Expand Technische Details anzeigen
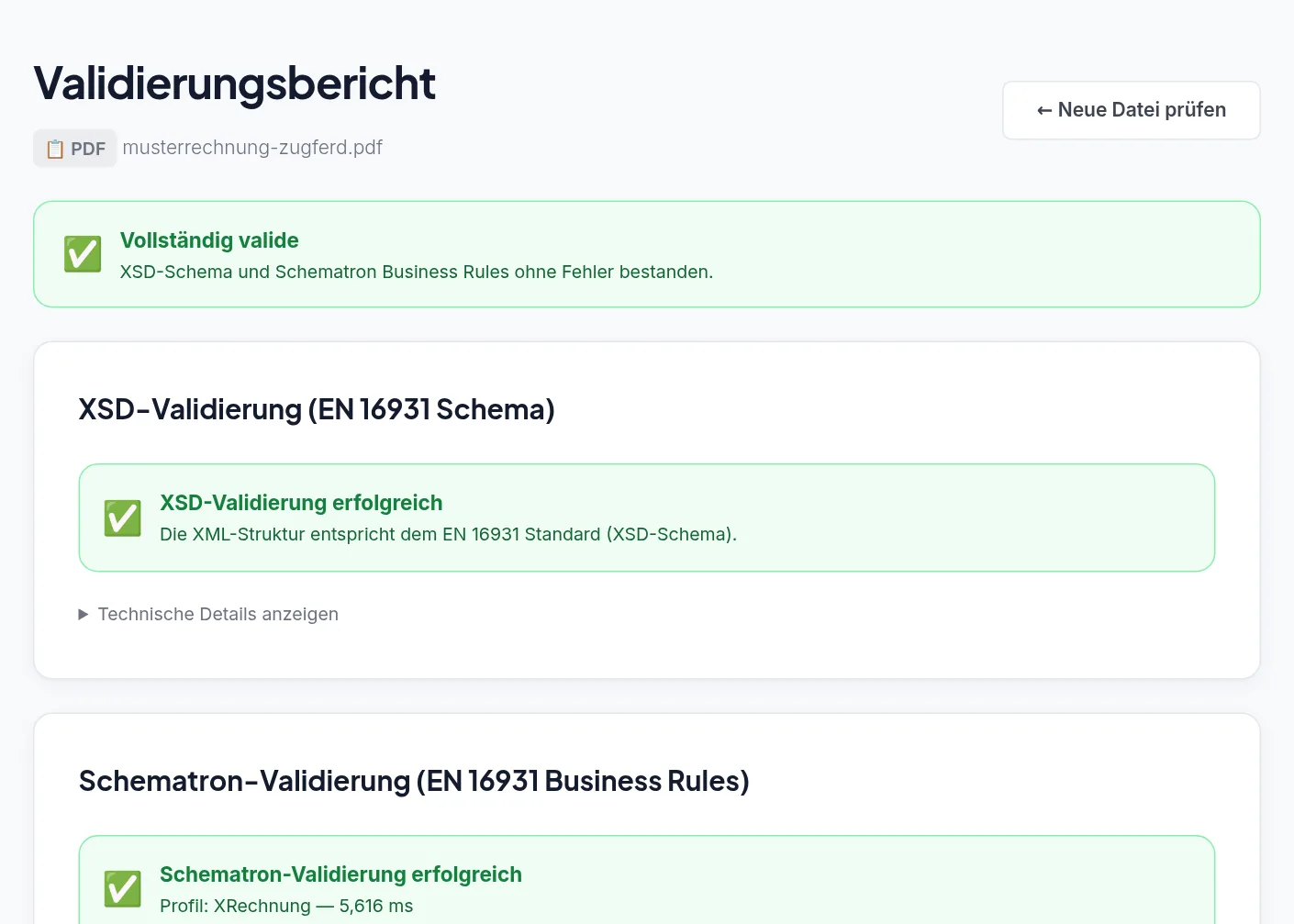This screenshot has height=924, width=1294. pyautogui.click(x=209, y=614)
